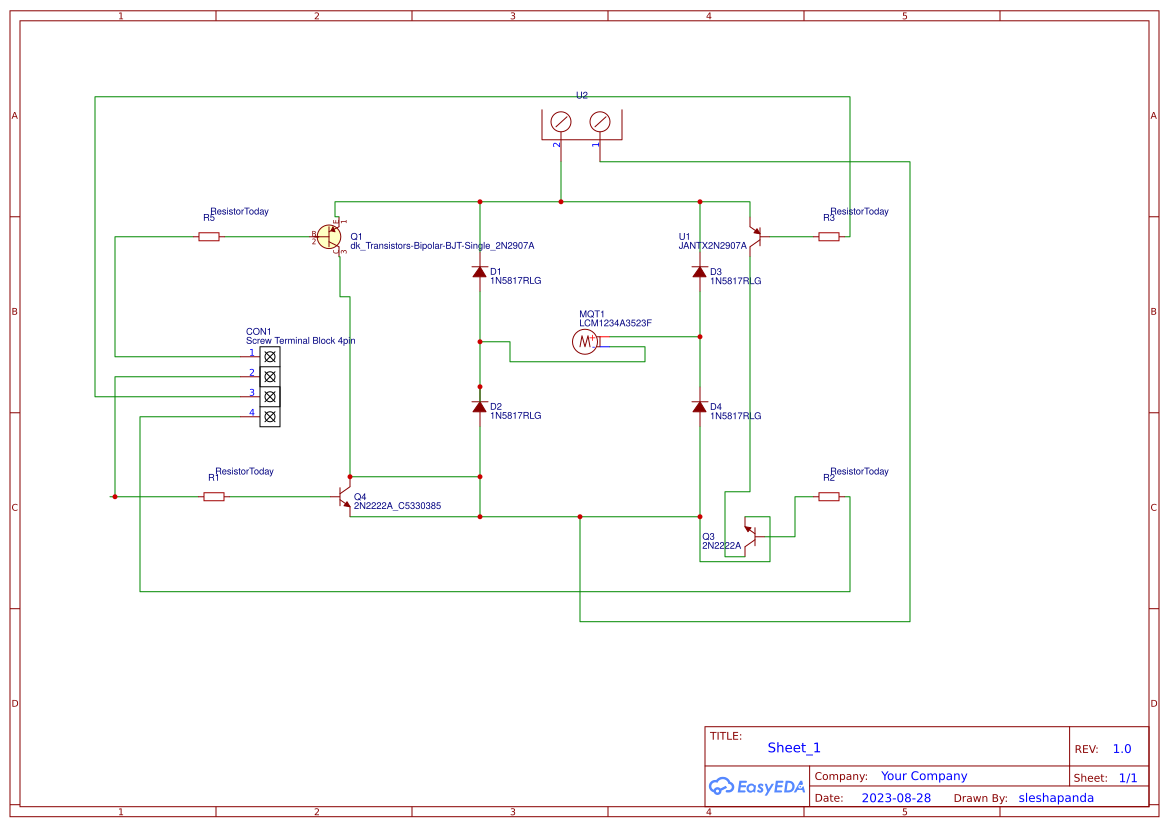Viewport: 1169px width, 827px height.
Task: Select the R2 resistor symbol
Action: [x=828, y=497]
